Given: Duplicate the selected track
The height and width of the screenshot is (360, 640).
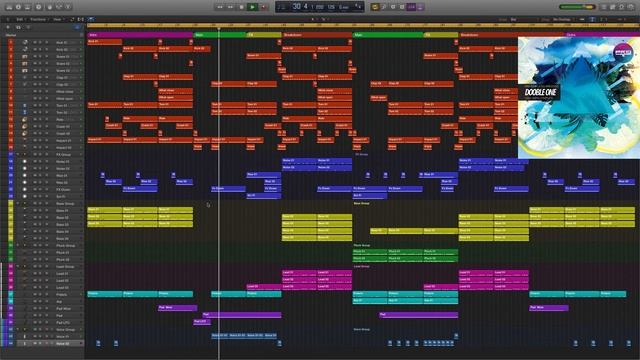Looking at the screenshot, I should point(18,27).
